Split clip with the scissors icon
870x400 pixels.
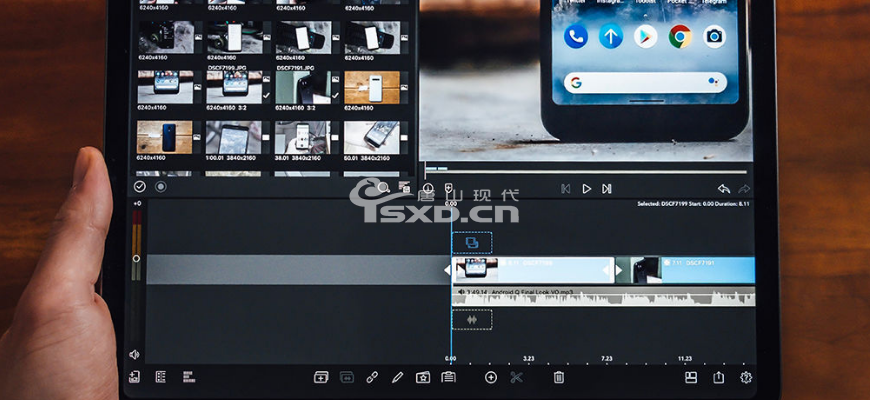517,378
